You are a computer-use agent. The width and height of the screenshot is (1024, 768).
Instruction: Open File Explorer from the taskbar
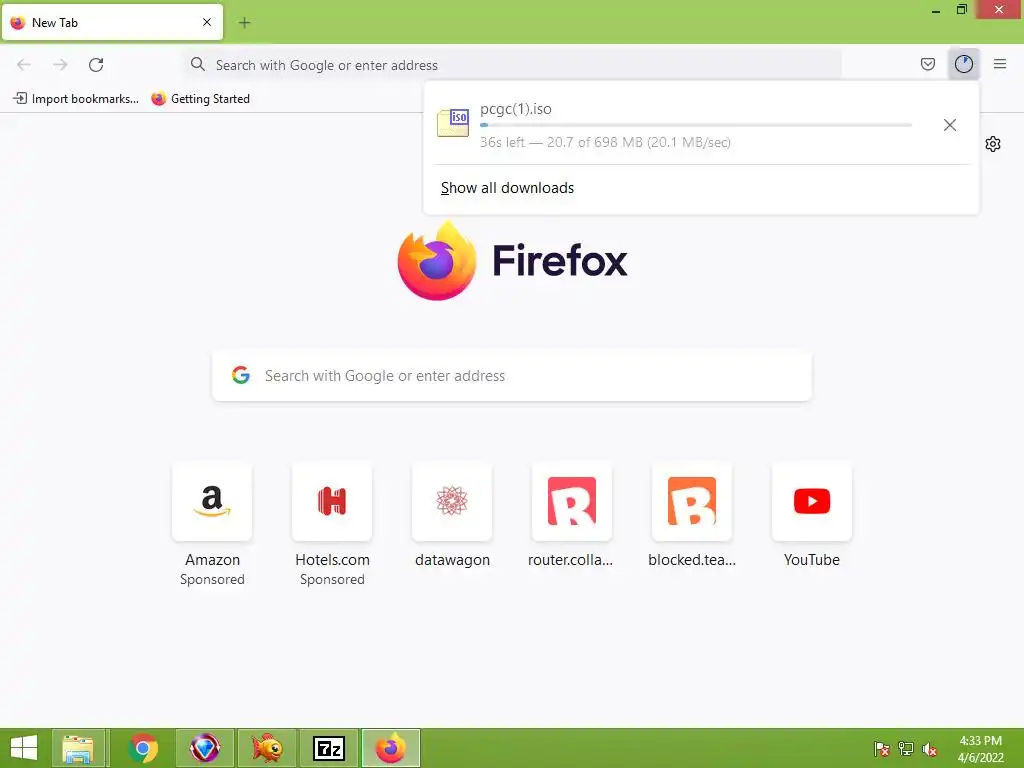[78, 748]
